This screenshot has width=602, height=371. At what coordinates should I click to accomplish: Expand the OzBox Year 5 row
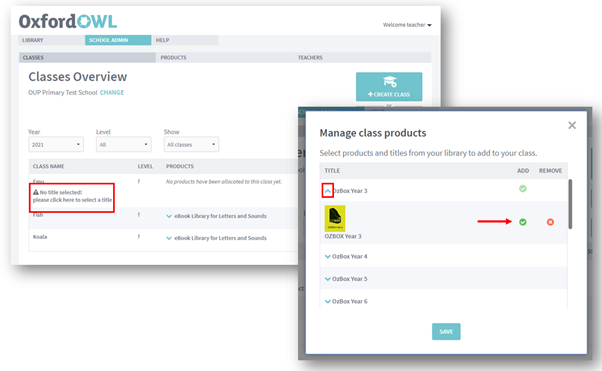pyautogui.click(x=327, y=279)
